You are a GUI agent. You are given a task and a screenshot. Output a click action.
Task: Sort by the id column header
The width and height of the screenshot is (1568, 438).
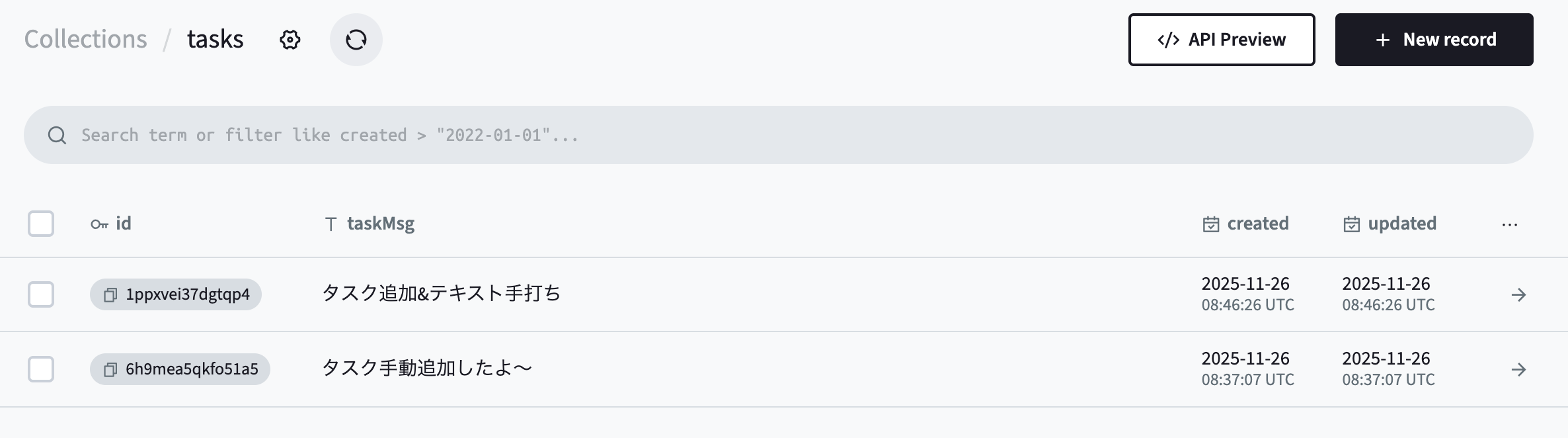tap(111, 224)
